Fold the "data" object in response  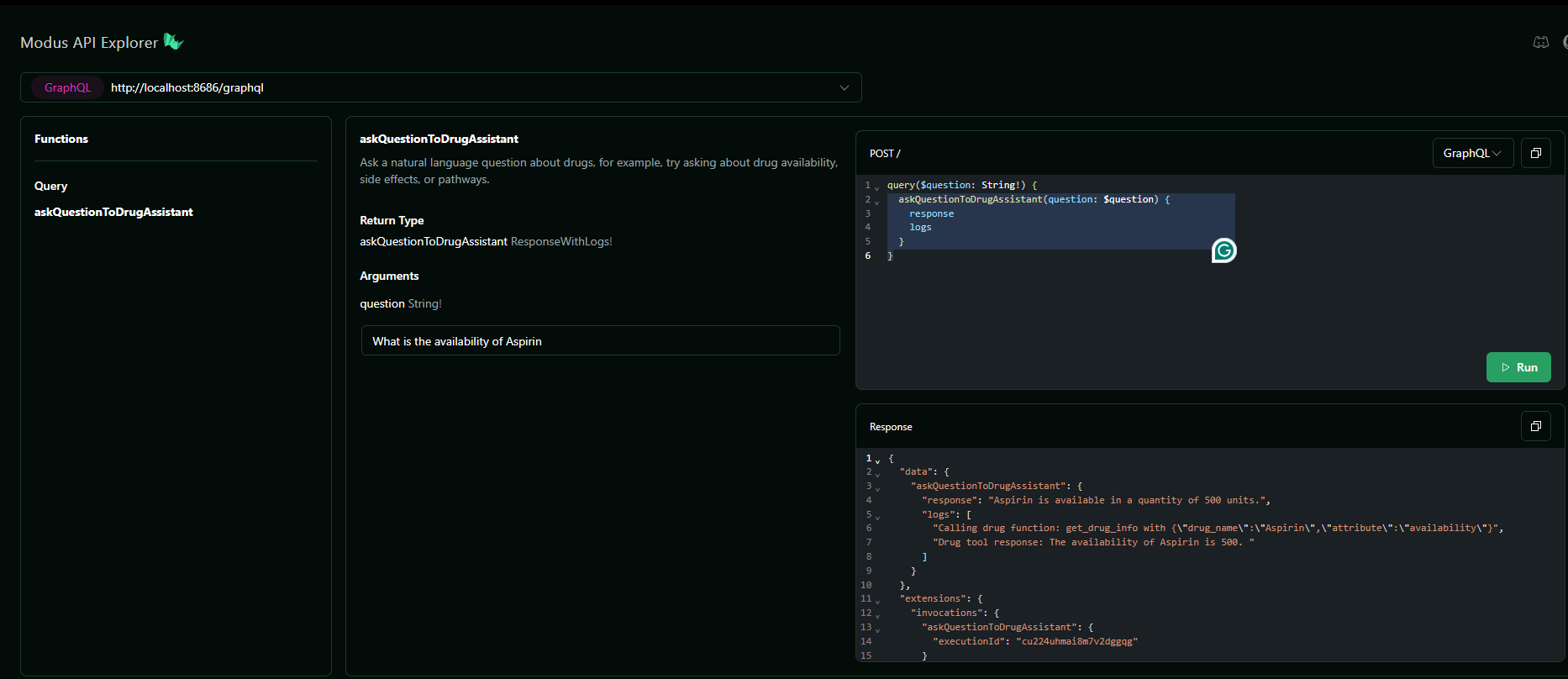877,475
